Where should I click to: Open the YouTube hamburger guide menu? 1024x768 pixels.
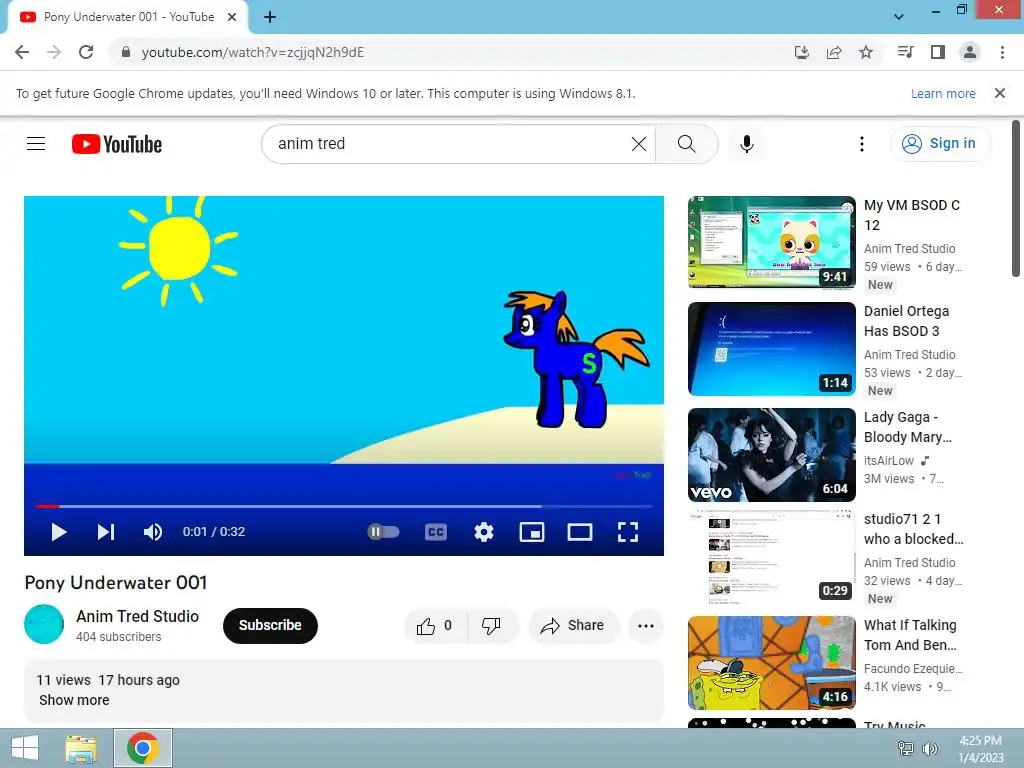click(x=36, y=144)
